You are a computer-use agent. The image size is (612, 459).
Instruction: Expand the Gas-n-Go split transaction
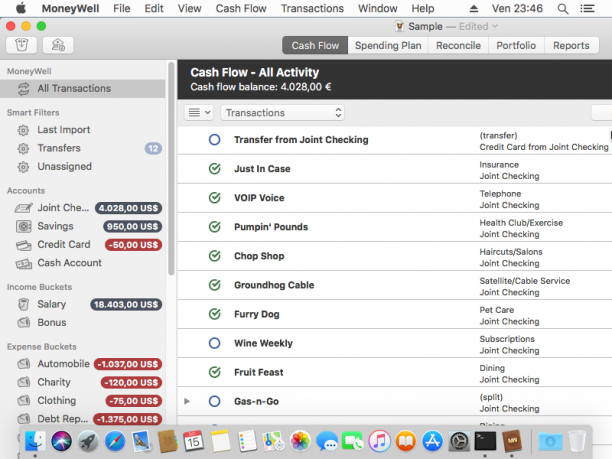point(187,401)
